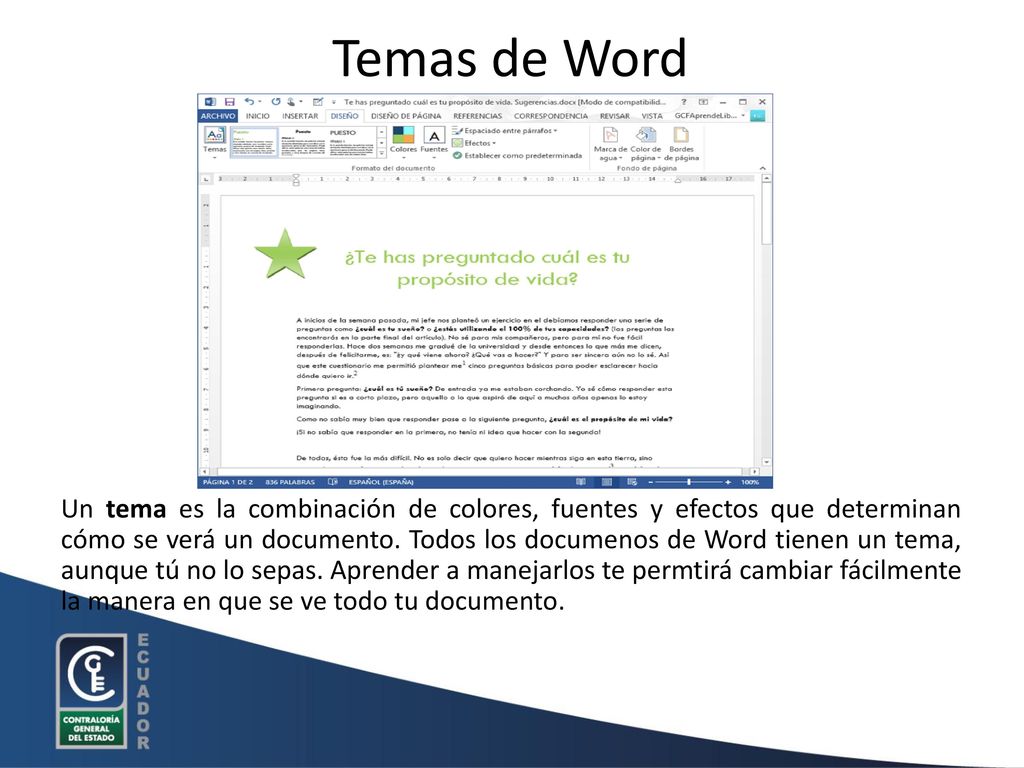Click the horizontal scrollbar right arrow
The image size is (1024, 768).
click(x=755, y=471)
